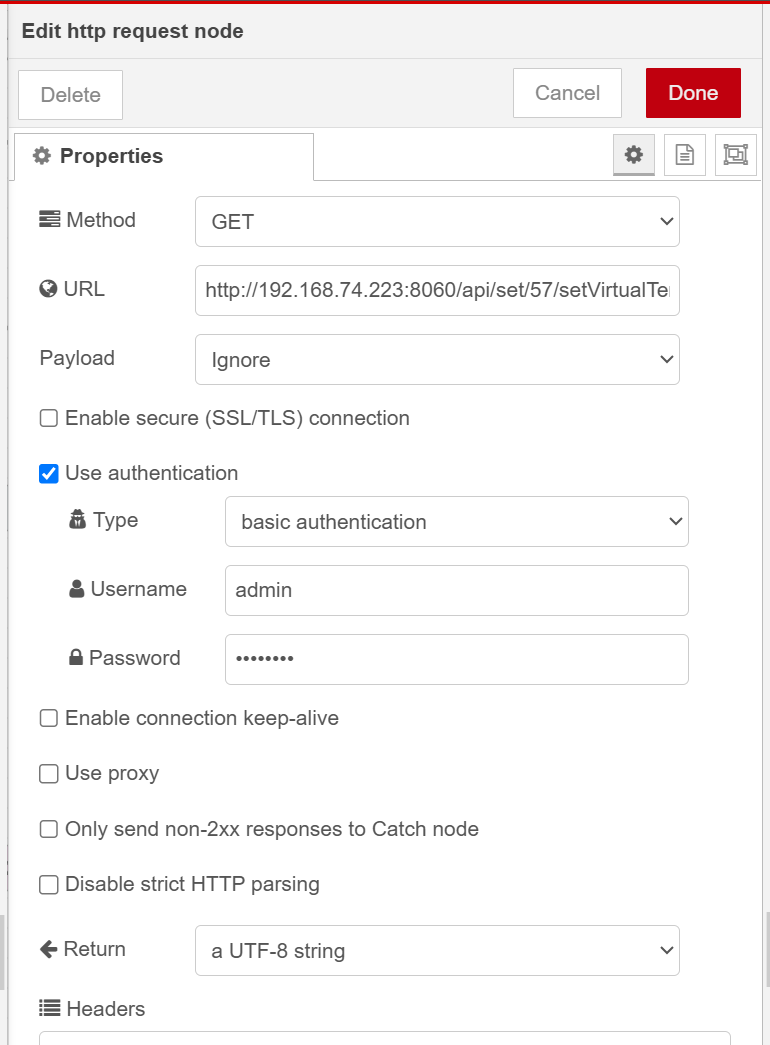Switch to the Properties tab
The height and width of the screenshot is (1045, 770).
tap(163, 156)
